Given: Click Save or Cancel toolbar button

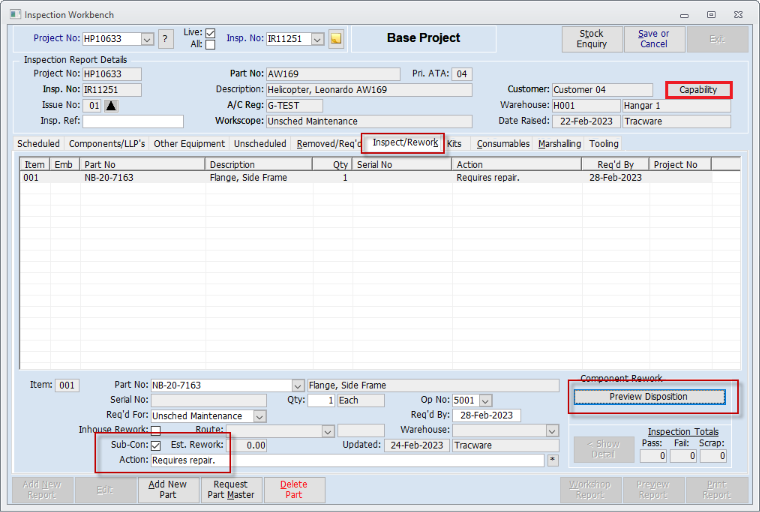Looking at the screenshot, I should 654,39.
